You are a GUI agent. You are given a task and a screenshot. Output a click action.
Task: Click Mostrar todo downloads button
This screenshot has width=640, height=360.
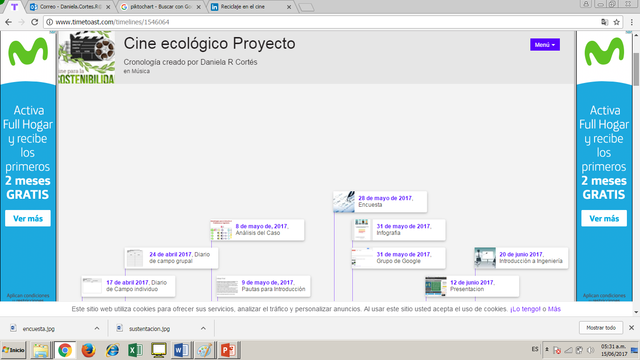point(601,328)
